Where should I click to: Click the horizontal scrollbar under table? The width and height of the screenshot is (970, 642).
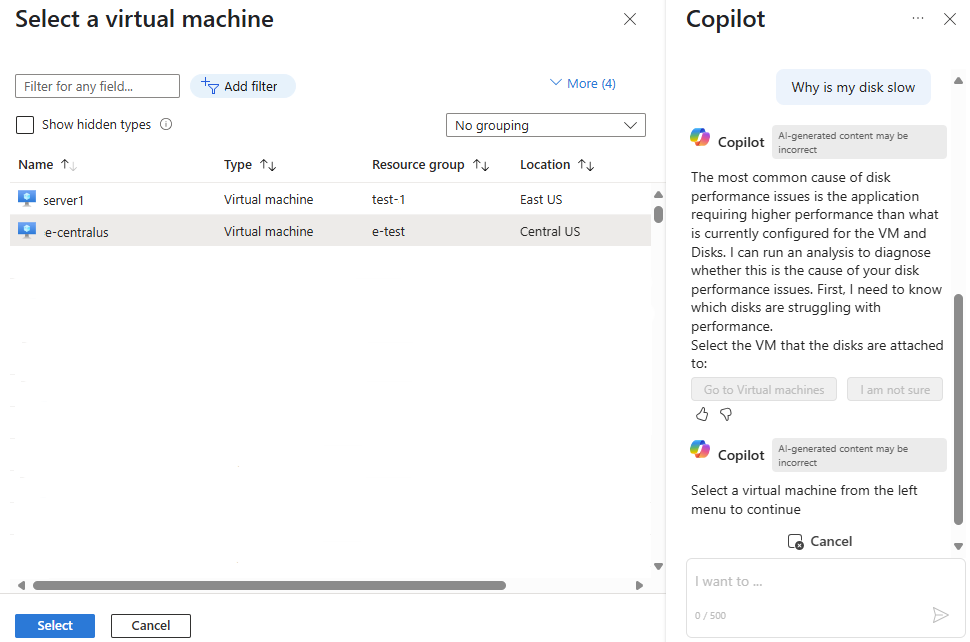point(270,585)
